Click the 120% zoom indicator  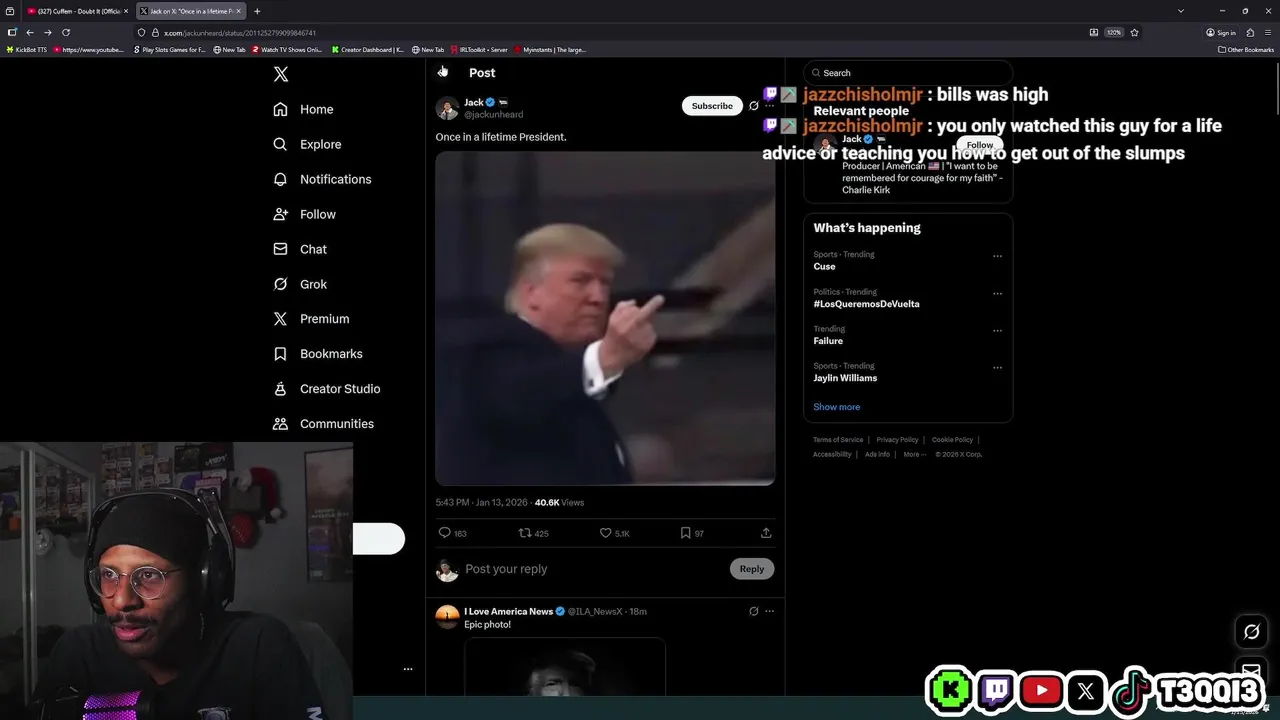1113,32
